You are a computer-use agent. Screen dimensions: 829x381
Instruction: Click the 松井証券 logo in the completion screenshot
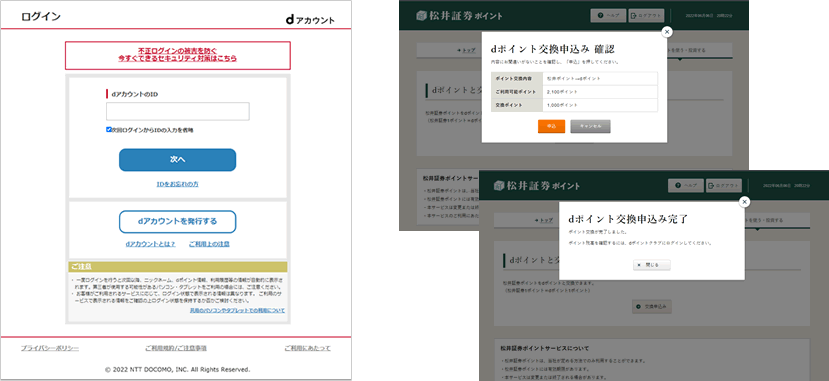(x=537, y=186)
